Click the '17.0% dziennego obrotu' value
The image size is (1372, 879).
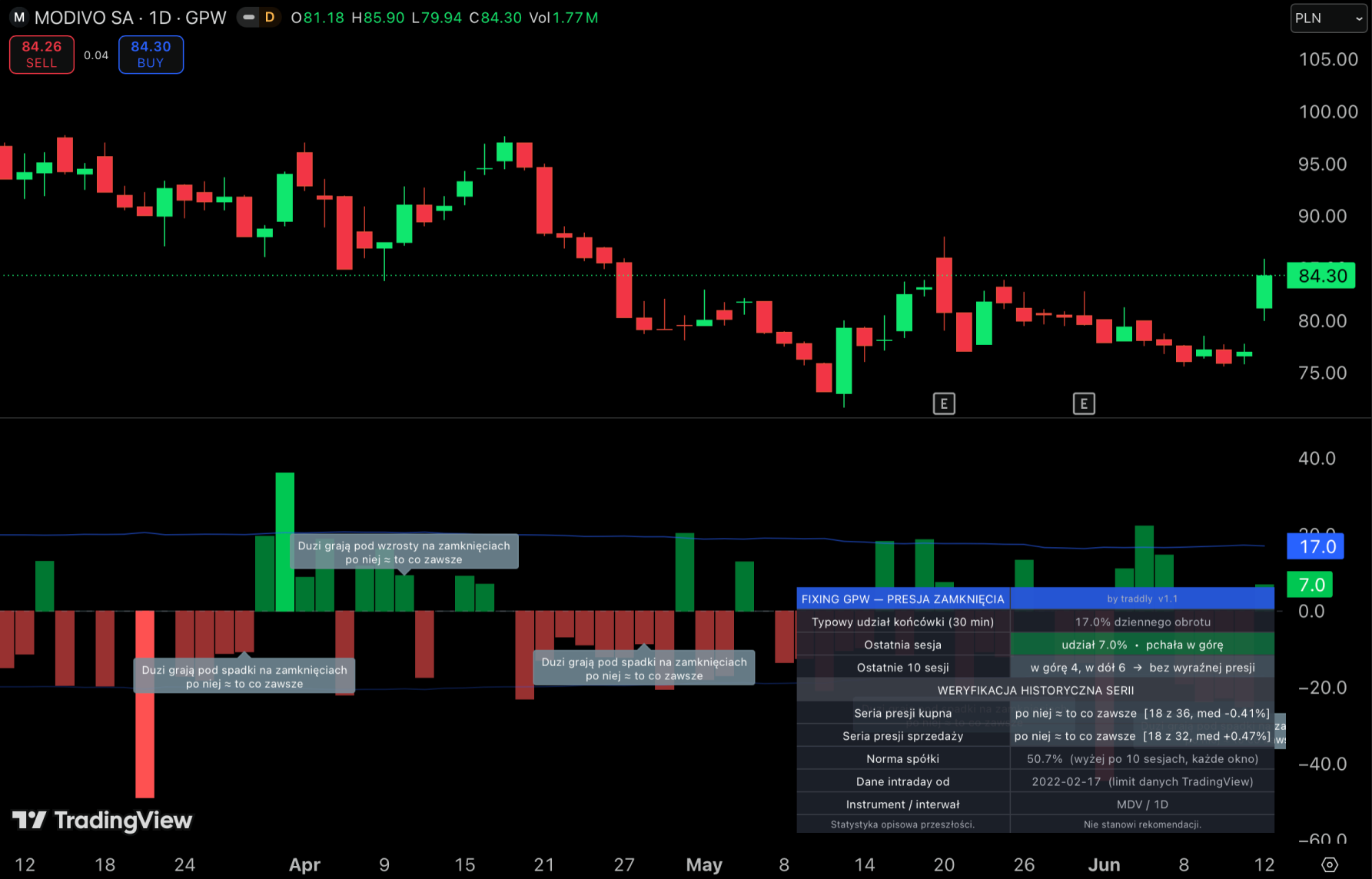point(1142,622)
